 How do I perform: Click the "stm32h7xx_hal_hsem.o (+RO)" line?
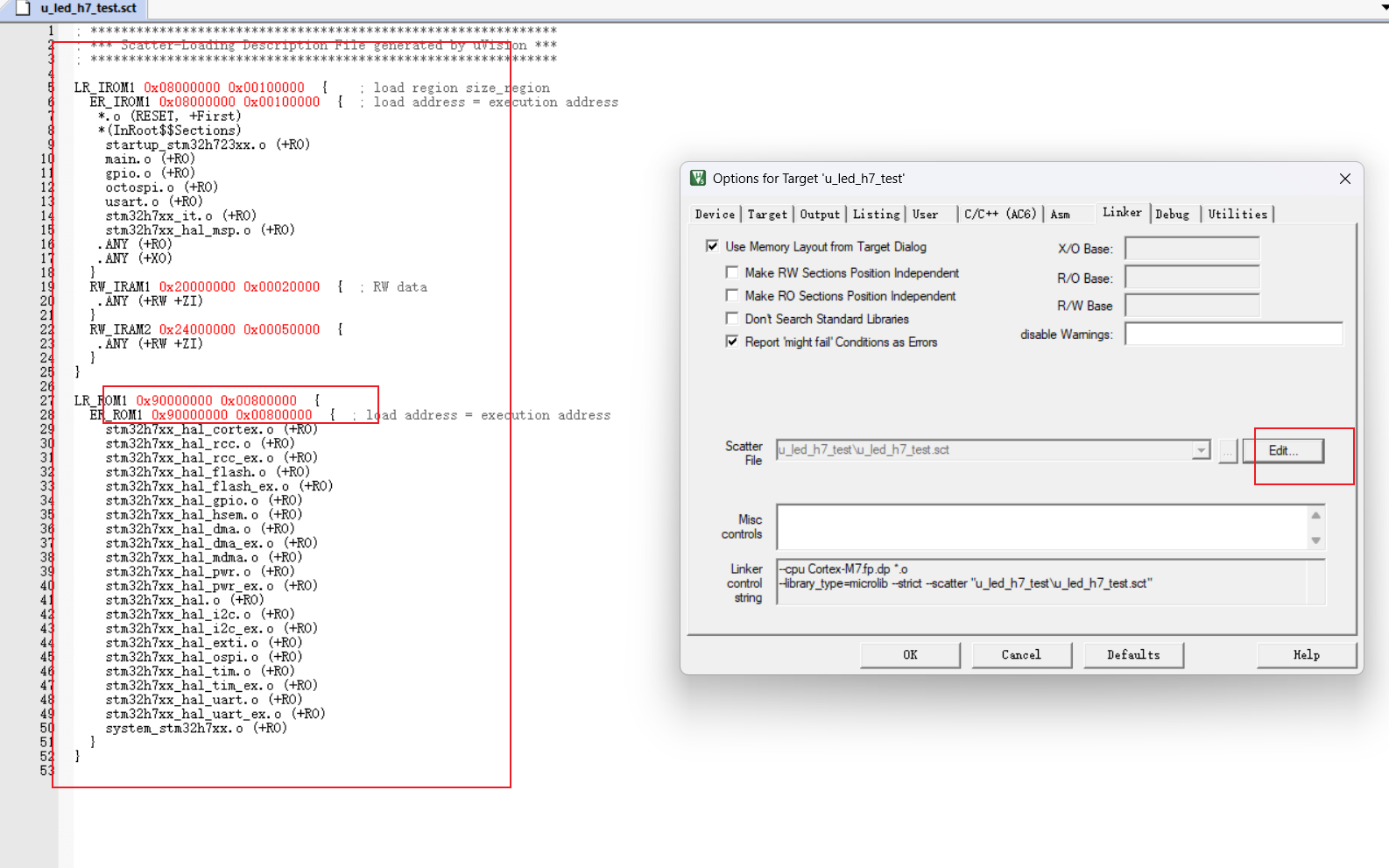point(204,514)
